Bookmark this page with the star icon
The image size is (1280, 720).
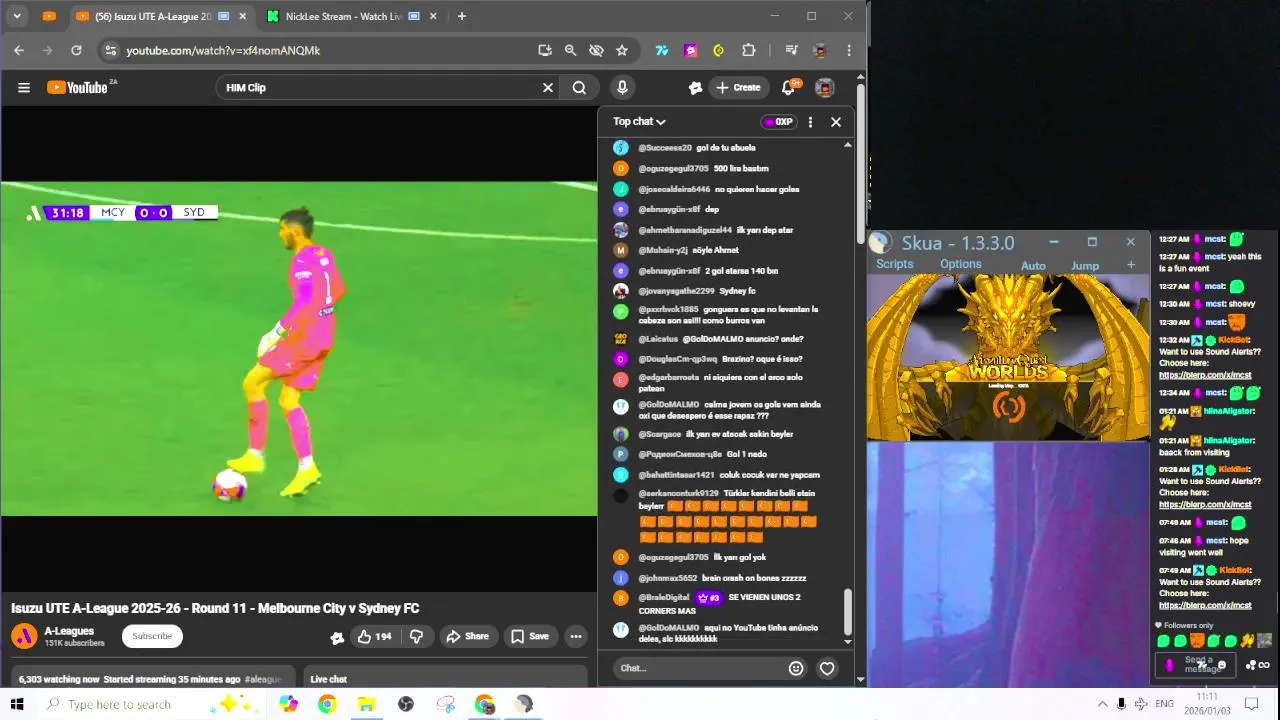pos(622,50)
